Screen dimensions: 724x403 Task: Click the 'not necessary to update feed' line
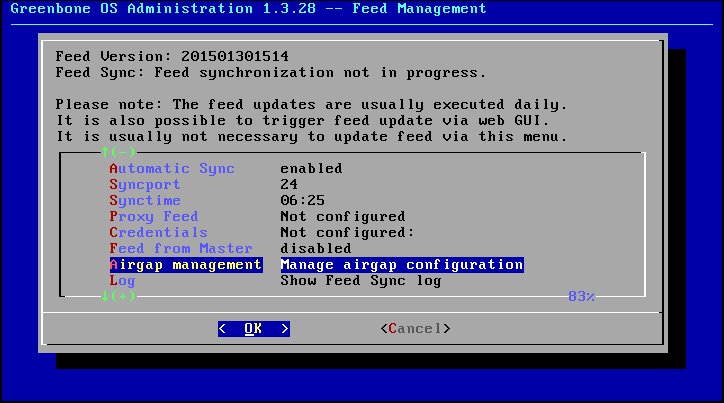311,137
